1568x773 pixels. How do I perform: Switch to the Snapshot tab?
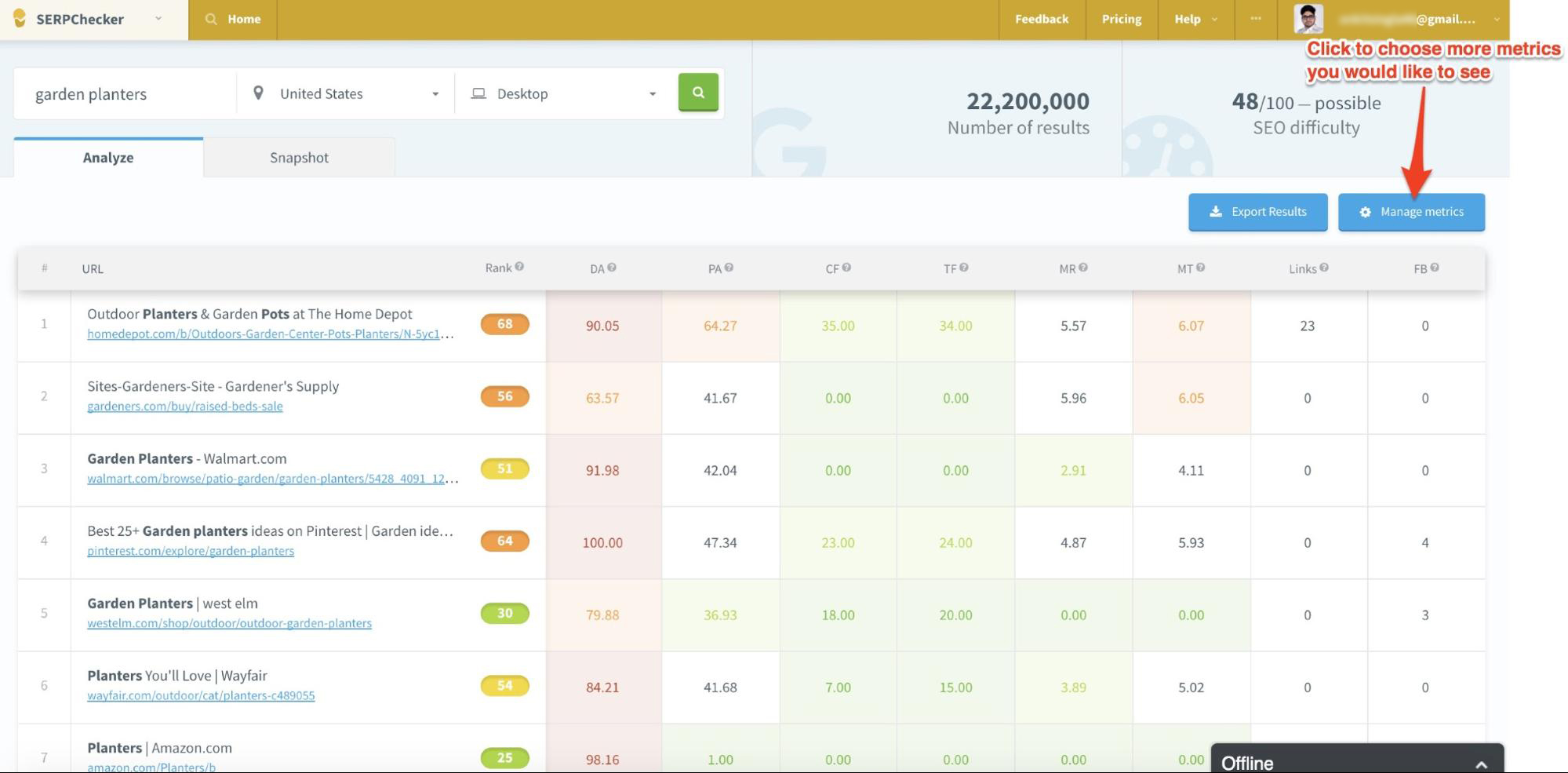(x=299, y=157)
